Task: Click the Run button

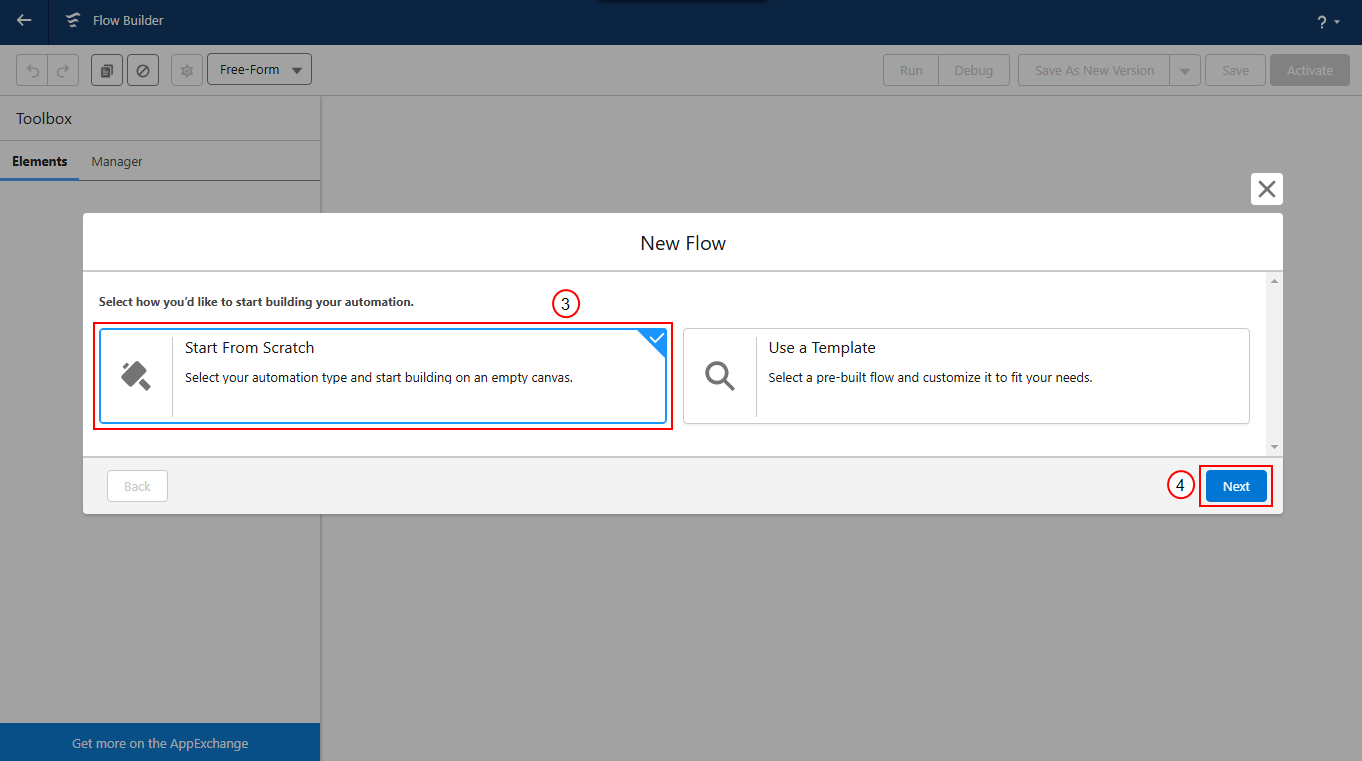Action: pyautogui.click(x=911, y=70)
